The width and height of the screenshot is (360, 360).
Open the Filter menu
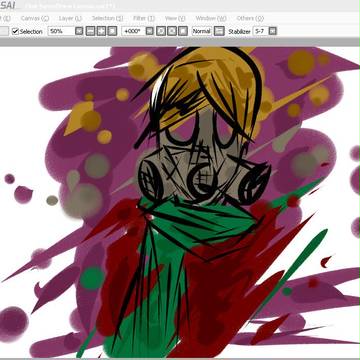pos(144,18)
